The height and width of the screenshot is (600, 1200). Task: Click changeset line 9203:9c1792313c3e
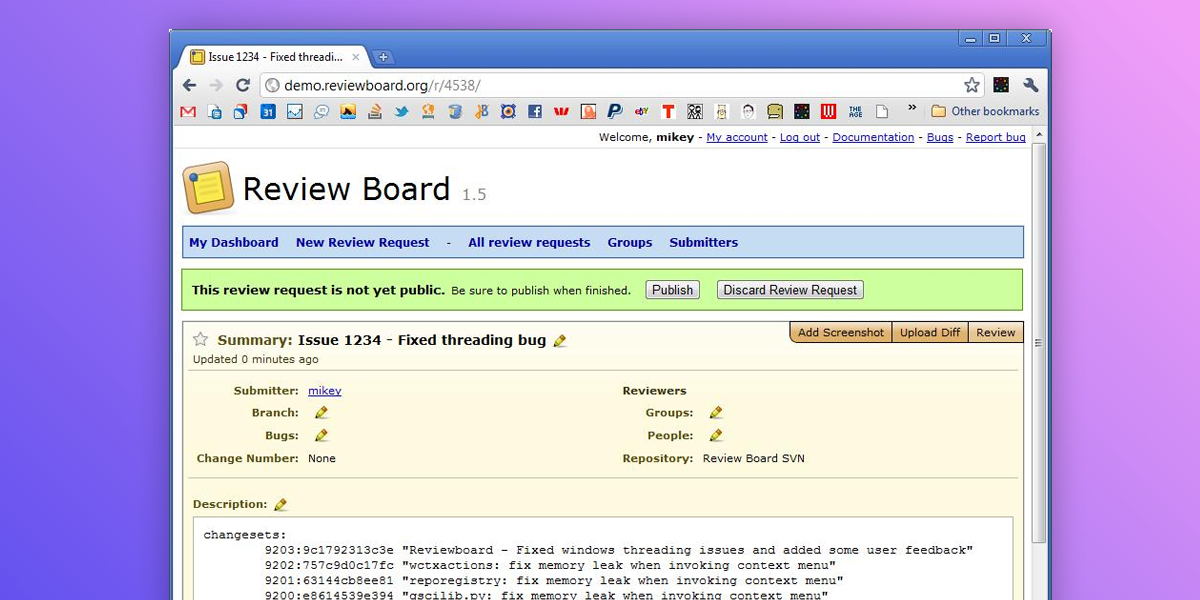click(x=619, y=550)
